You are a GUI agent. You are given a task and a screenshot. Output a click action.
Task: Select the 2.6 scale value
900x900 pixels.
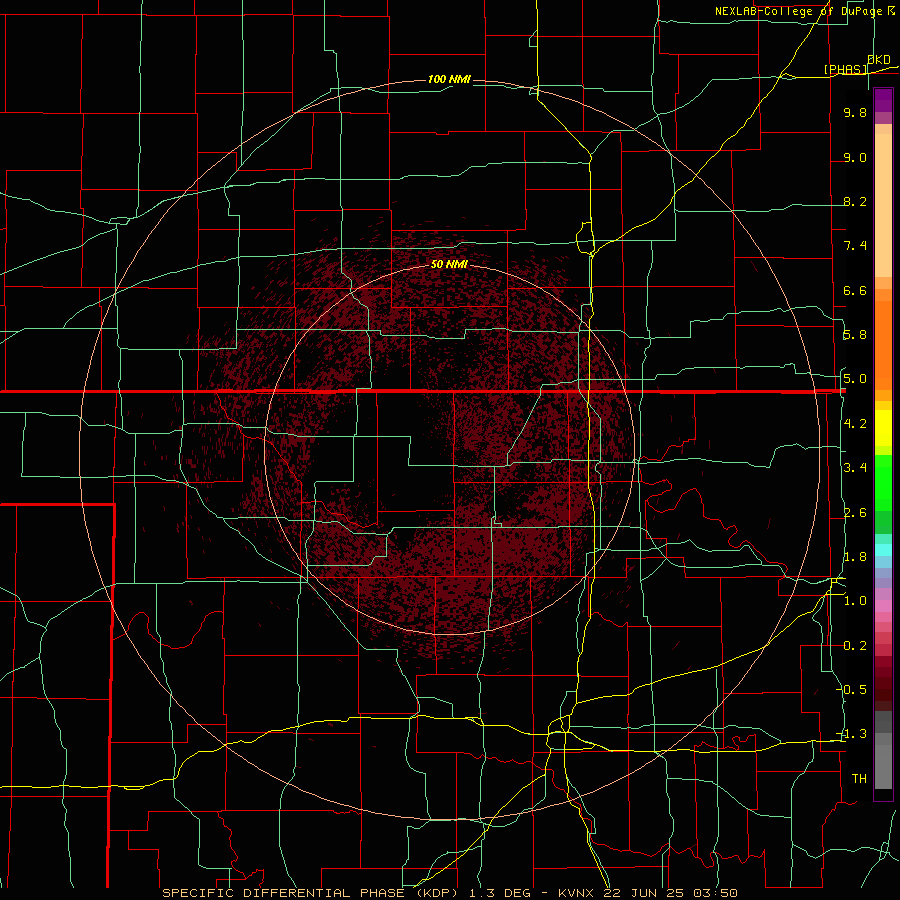click(855, 513)
